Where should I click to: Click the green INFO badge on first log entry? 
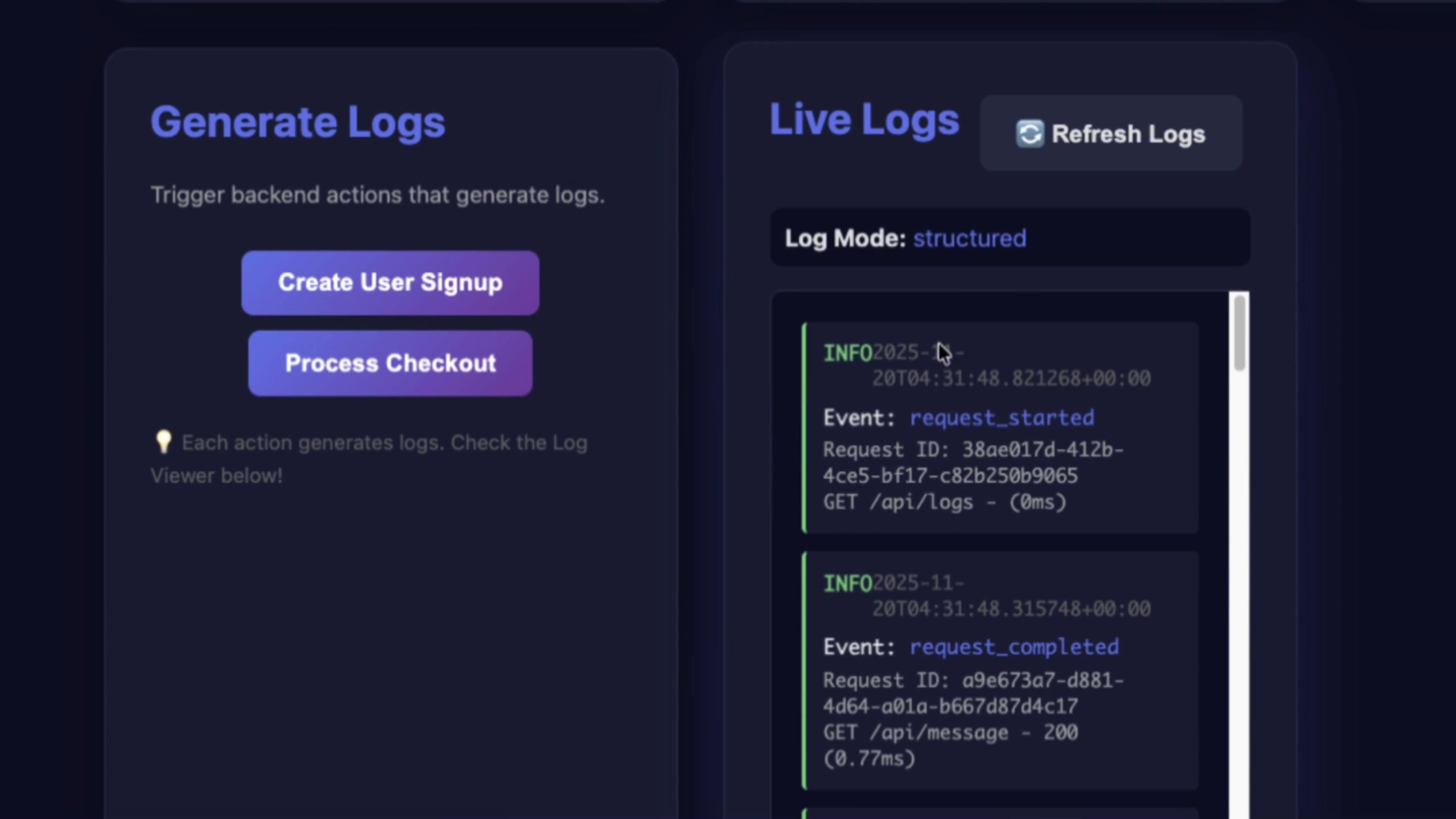point(848,353)
